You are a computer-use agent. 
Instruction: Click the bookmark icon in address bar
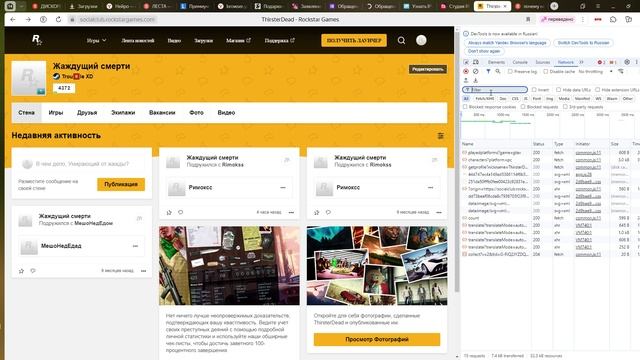coord(528,20)
